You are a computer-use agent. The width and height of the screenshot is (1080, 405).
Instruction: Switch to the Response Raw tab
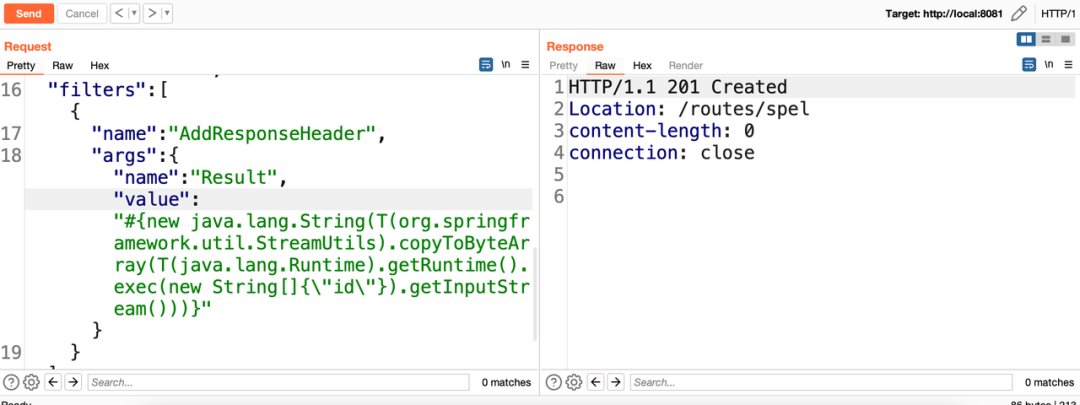click(x=605, y=65)
